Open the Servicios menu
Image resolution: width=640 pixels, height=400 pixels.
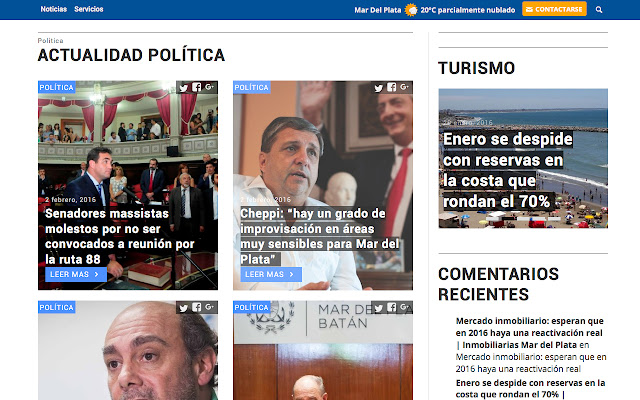pyautogui.click(x=89, y=9)
